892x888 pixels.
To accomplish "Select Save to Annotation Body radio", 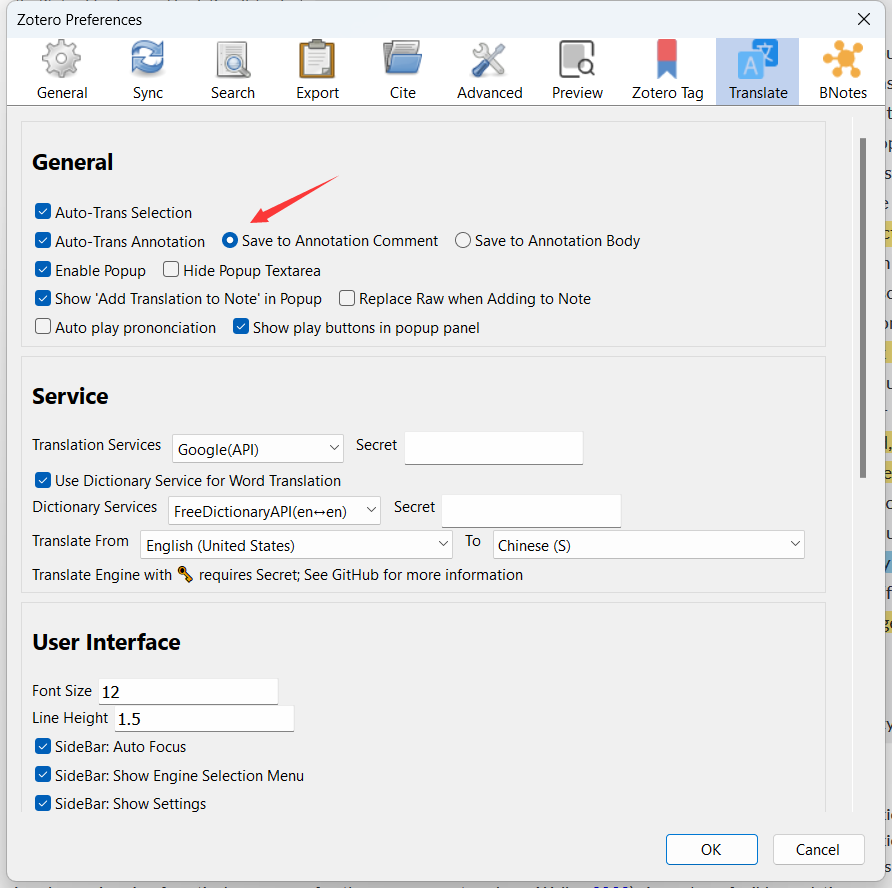I will click(462, 241).
